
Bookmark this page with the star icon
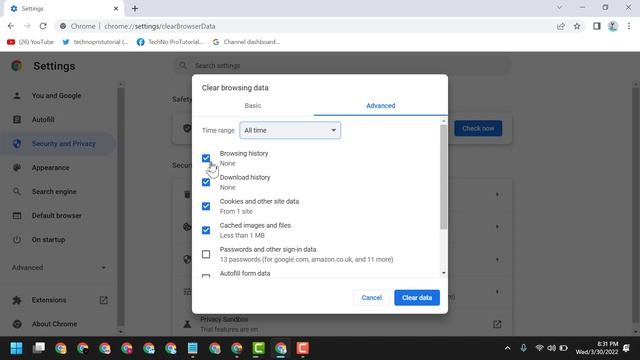(577, 26)
